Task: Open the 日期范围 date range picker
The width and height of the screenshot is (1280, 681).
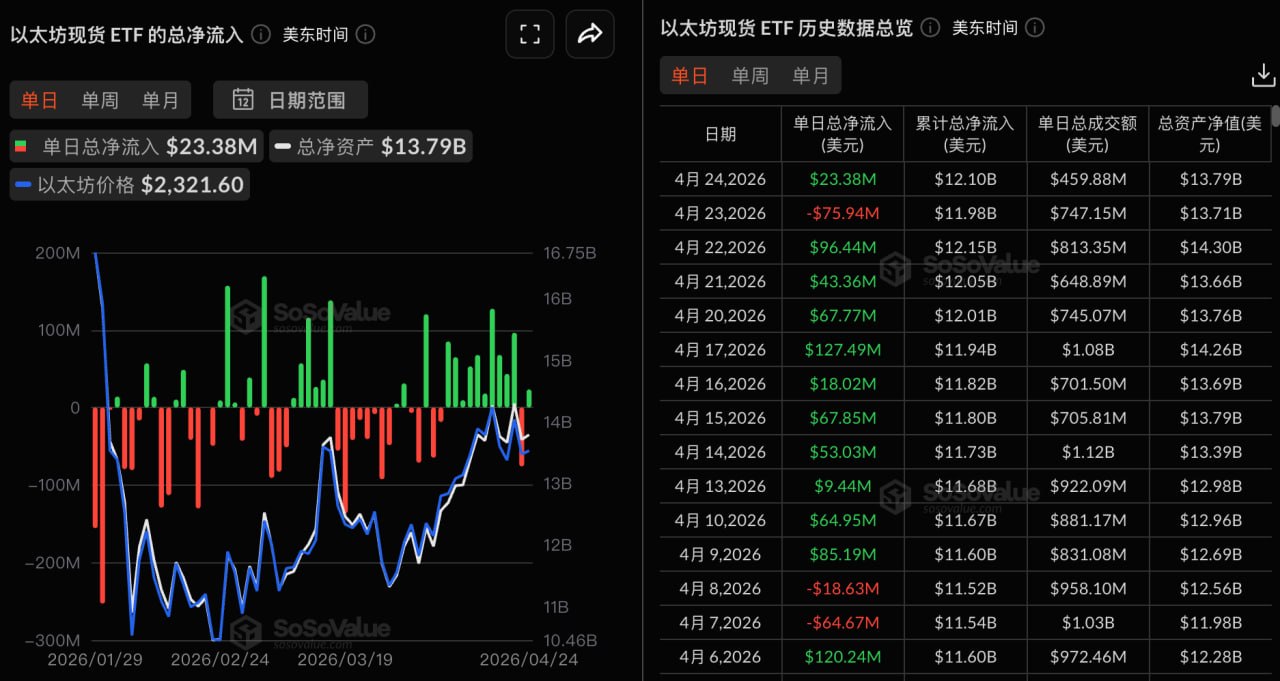Action: (290, 99)
